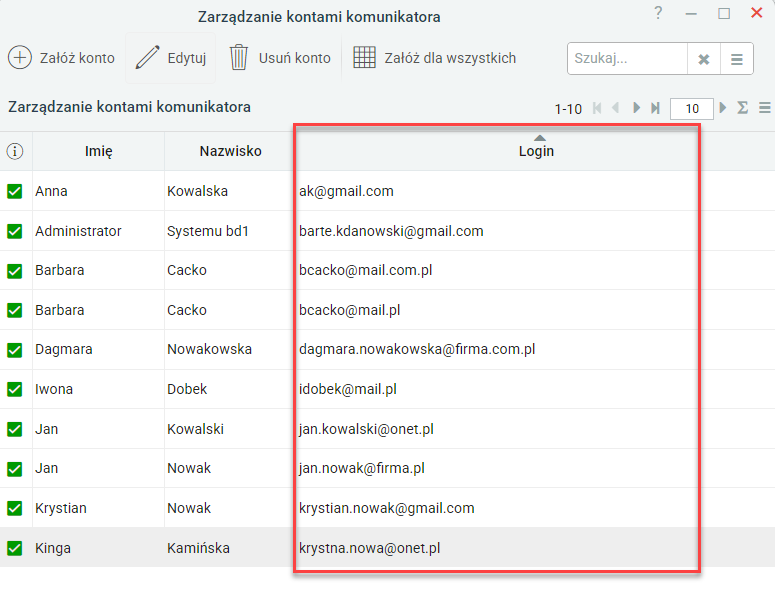Select login ak@gmail.com
The width and height of the screenshot is (775, 589).
point(346,191)
